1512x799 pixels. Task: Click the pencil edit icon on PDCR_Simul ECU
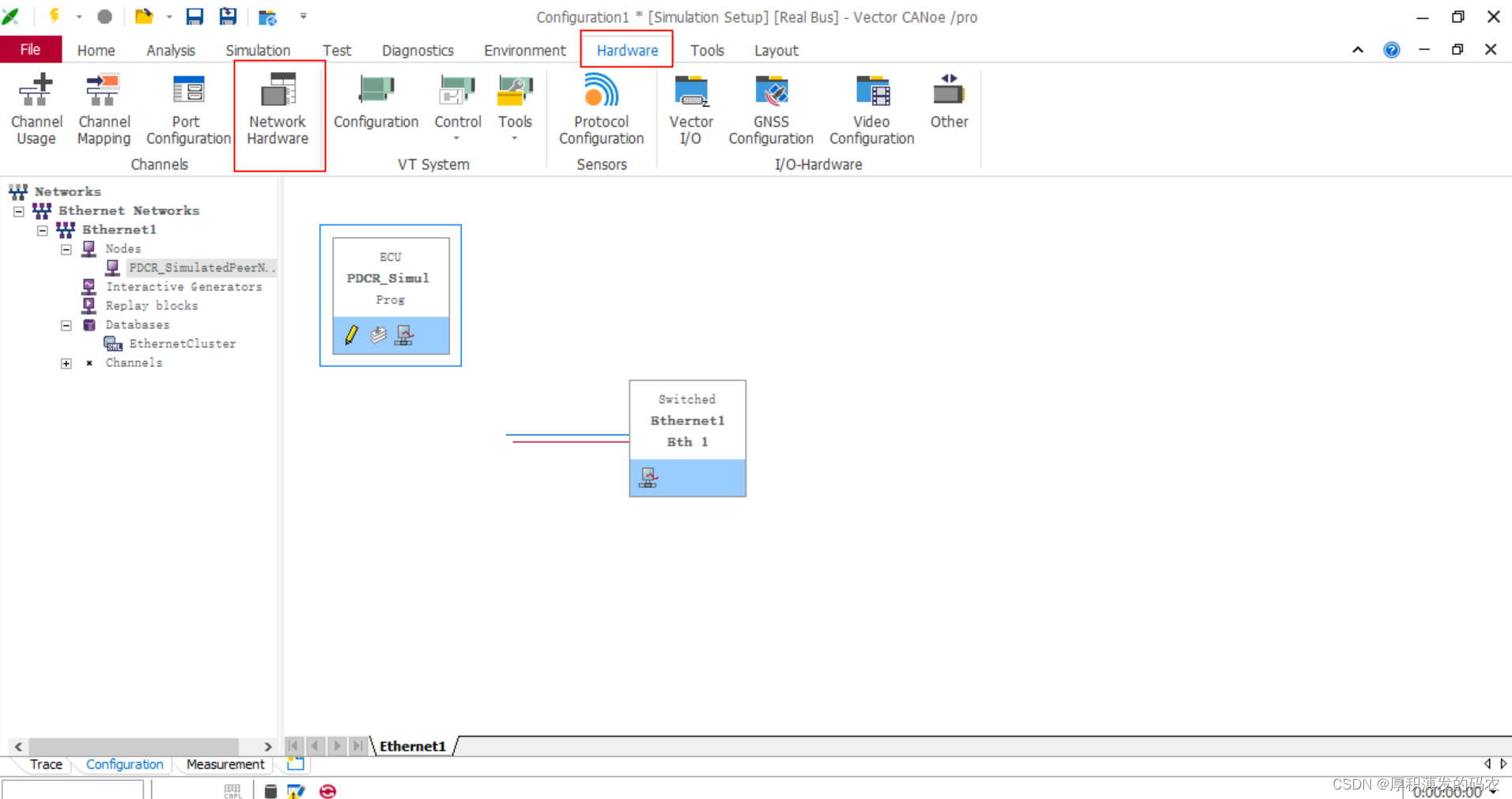click(x=351, y=335)
